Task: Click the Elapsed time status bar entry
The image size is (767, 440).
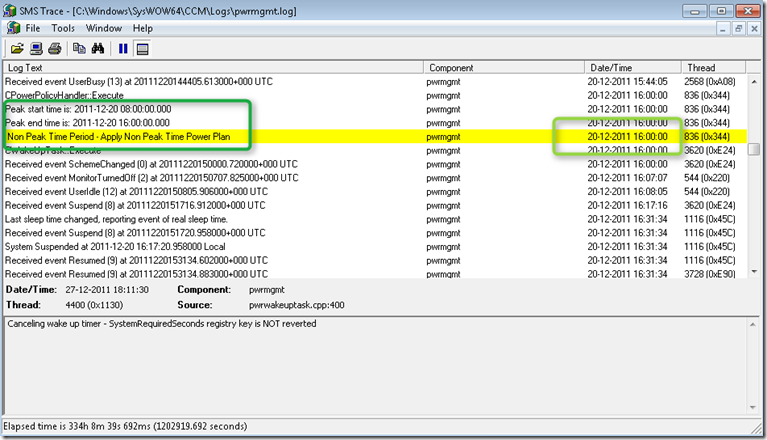Action: pos(125,426)
